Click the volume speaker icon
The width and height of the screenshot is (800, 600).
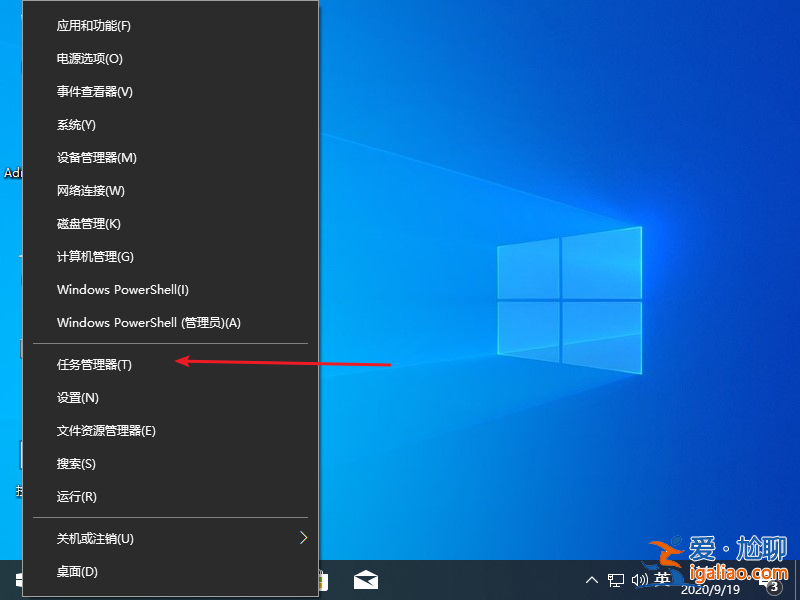coord(641,580)
